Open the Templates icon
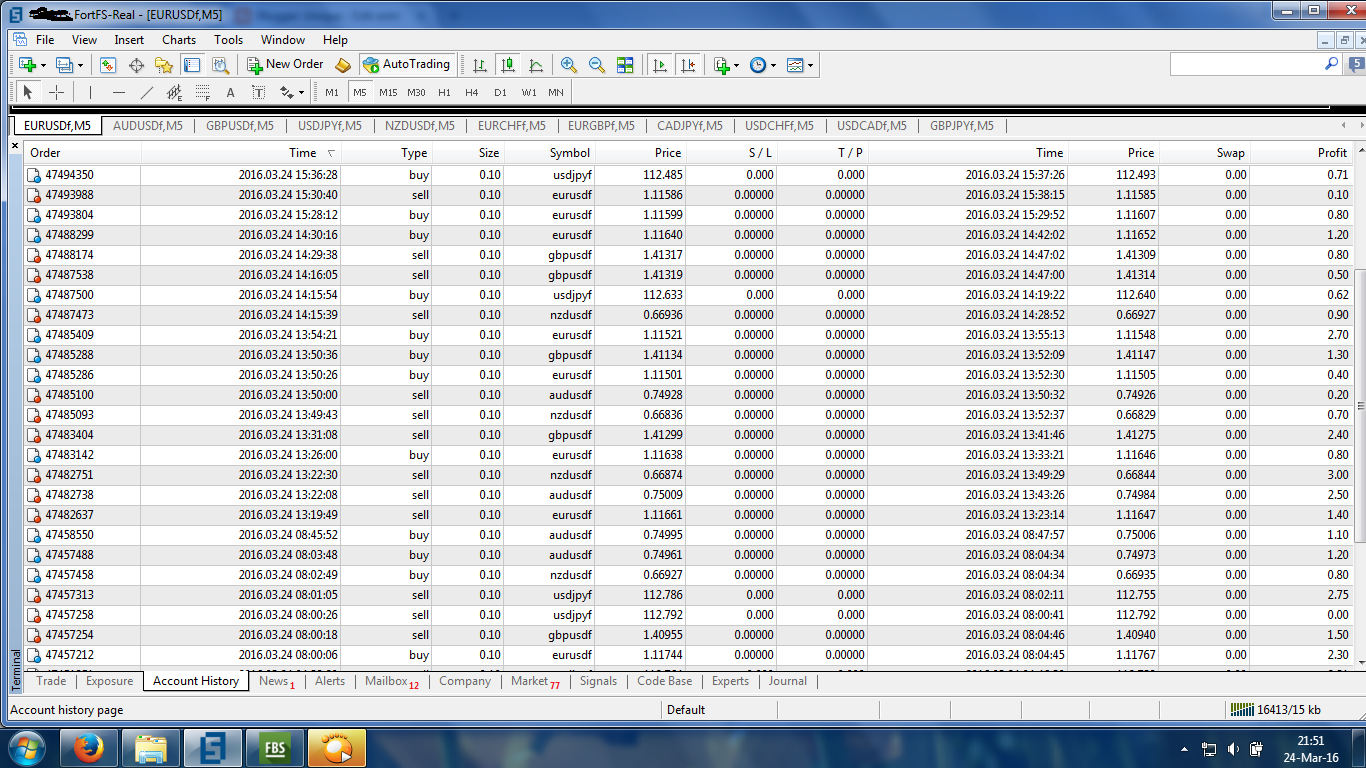Viewport: 1366px width, 768px height. 795,65
